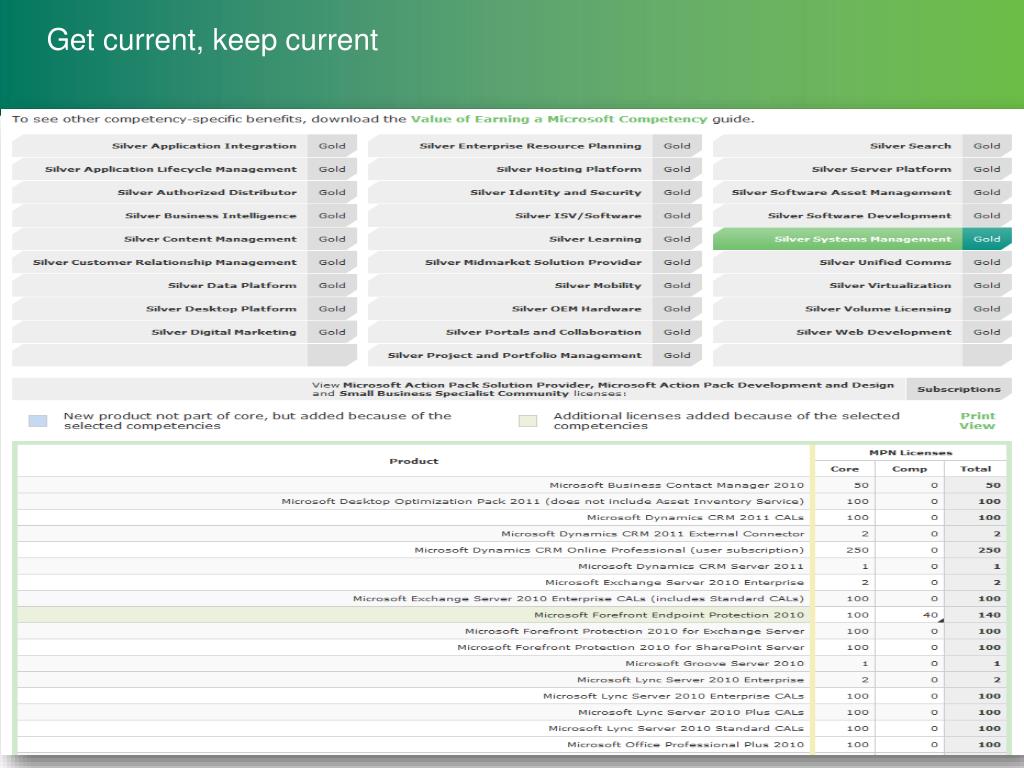Click Microsoft Dynamics CRM Online Professional product
The height and width of the screenshot is (768, 1024).
pyautogui.click(x=609, y=551)
